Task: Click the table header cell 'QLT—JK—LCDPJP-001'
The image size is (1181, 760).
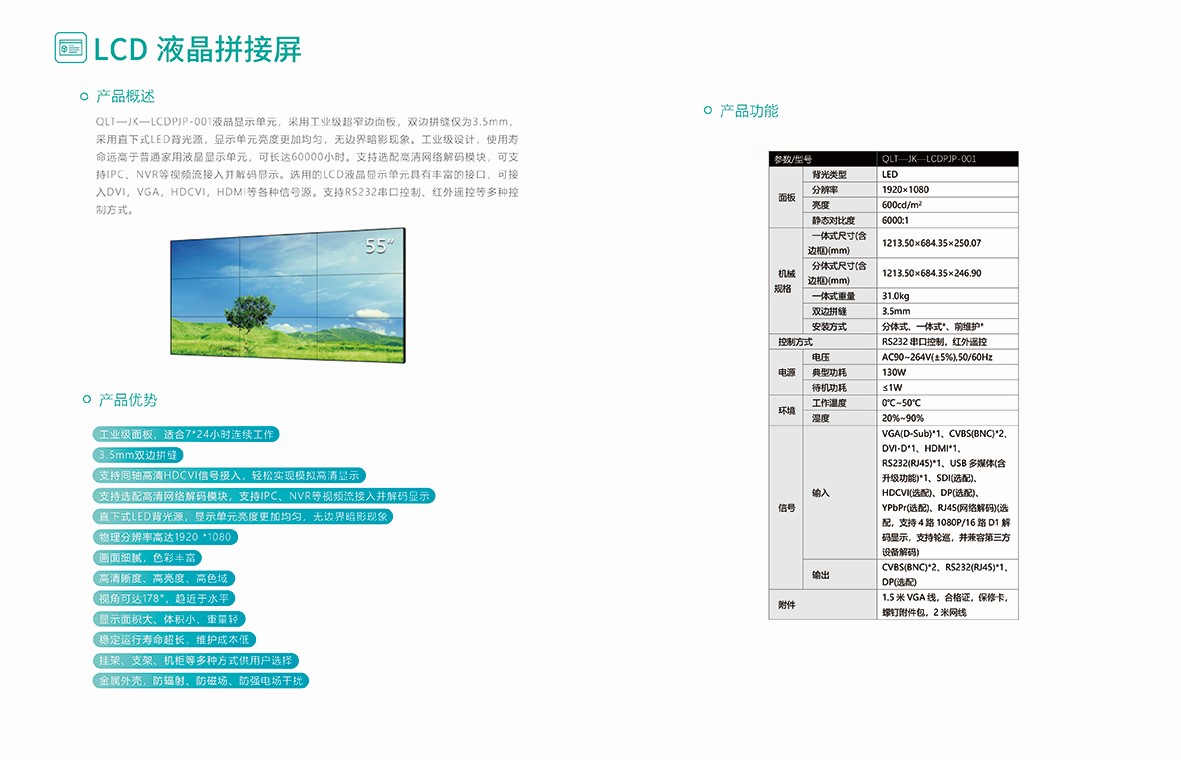Action: 948,159
